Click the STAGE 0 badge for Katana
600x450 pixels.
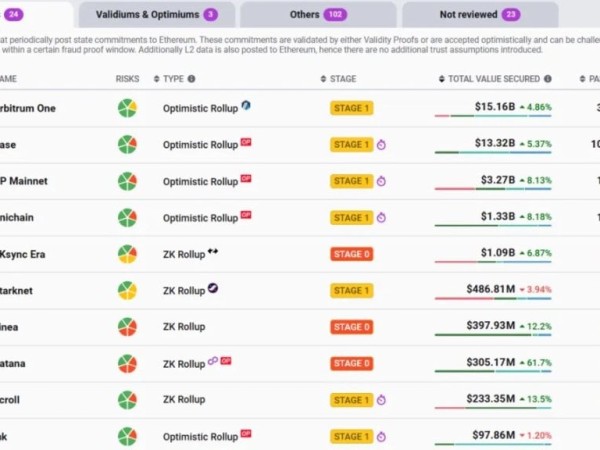(352, 364)
